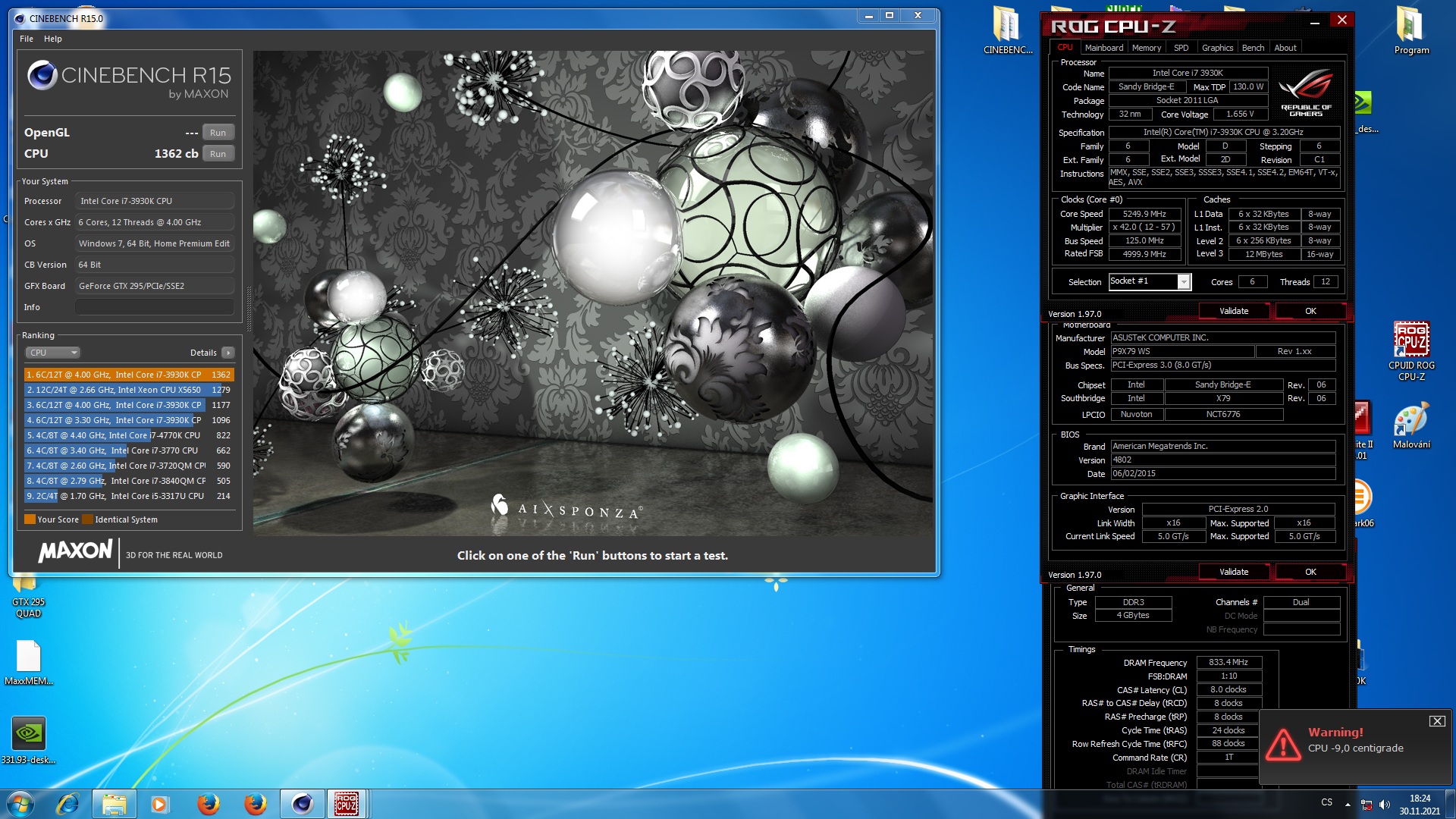Image resolution: width=1456 pixels, height=819 pixels.
Task: Click the Core Speed 5249.9 MHz value
Action: click(x=1144, y=214)
